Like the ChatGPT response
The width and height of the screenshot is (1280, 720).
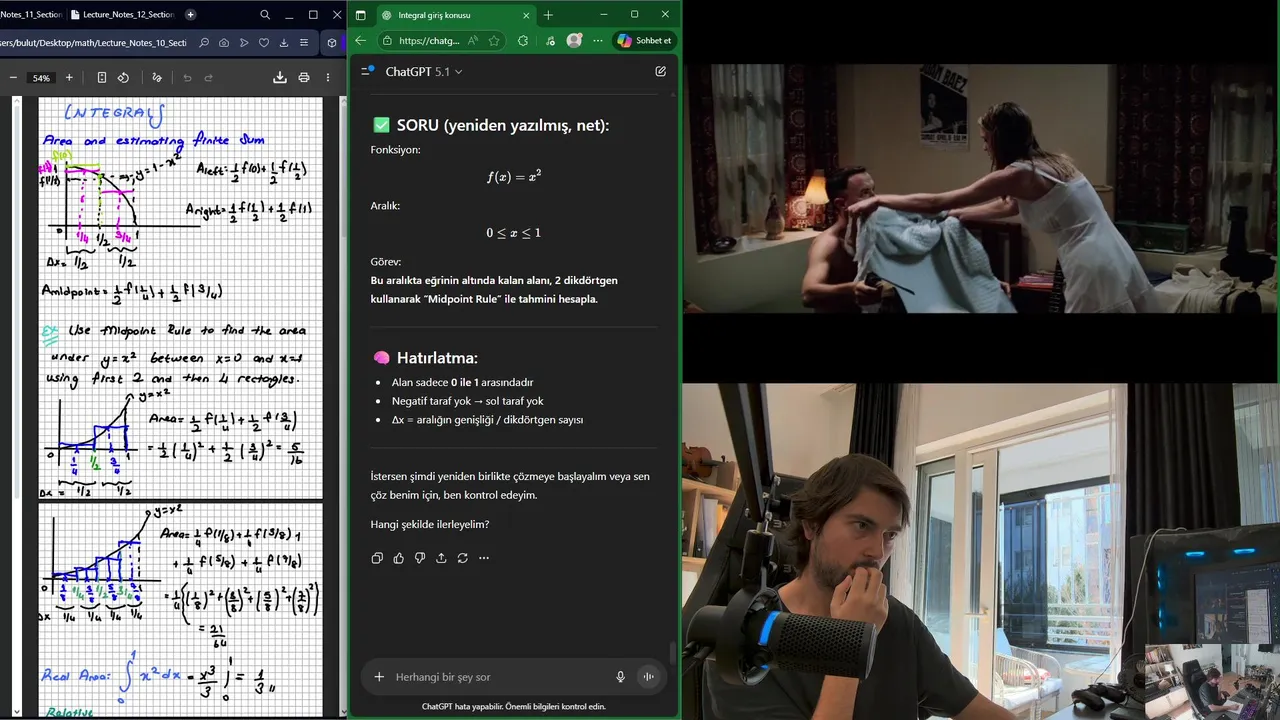[x=398, y=558]
